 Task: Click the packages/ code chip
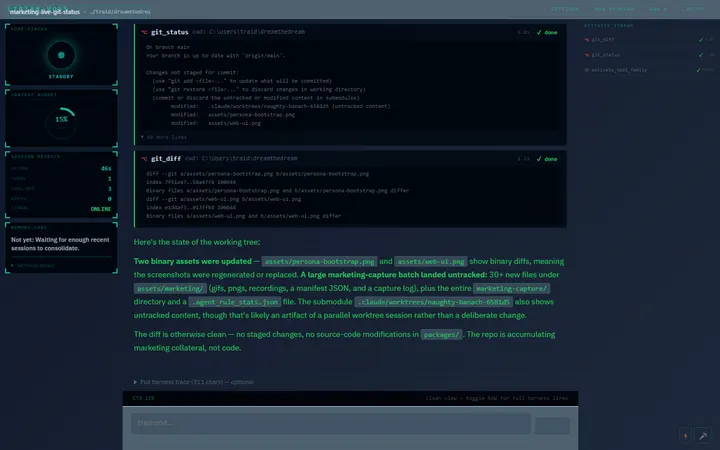[441, 335]
